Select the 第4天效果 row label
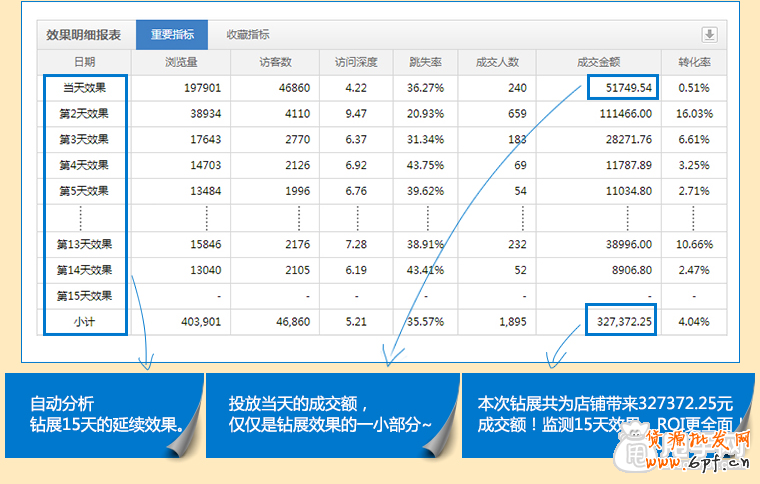Screen dimensions: 760x484 pos(84,165)
